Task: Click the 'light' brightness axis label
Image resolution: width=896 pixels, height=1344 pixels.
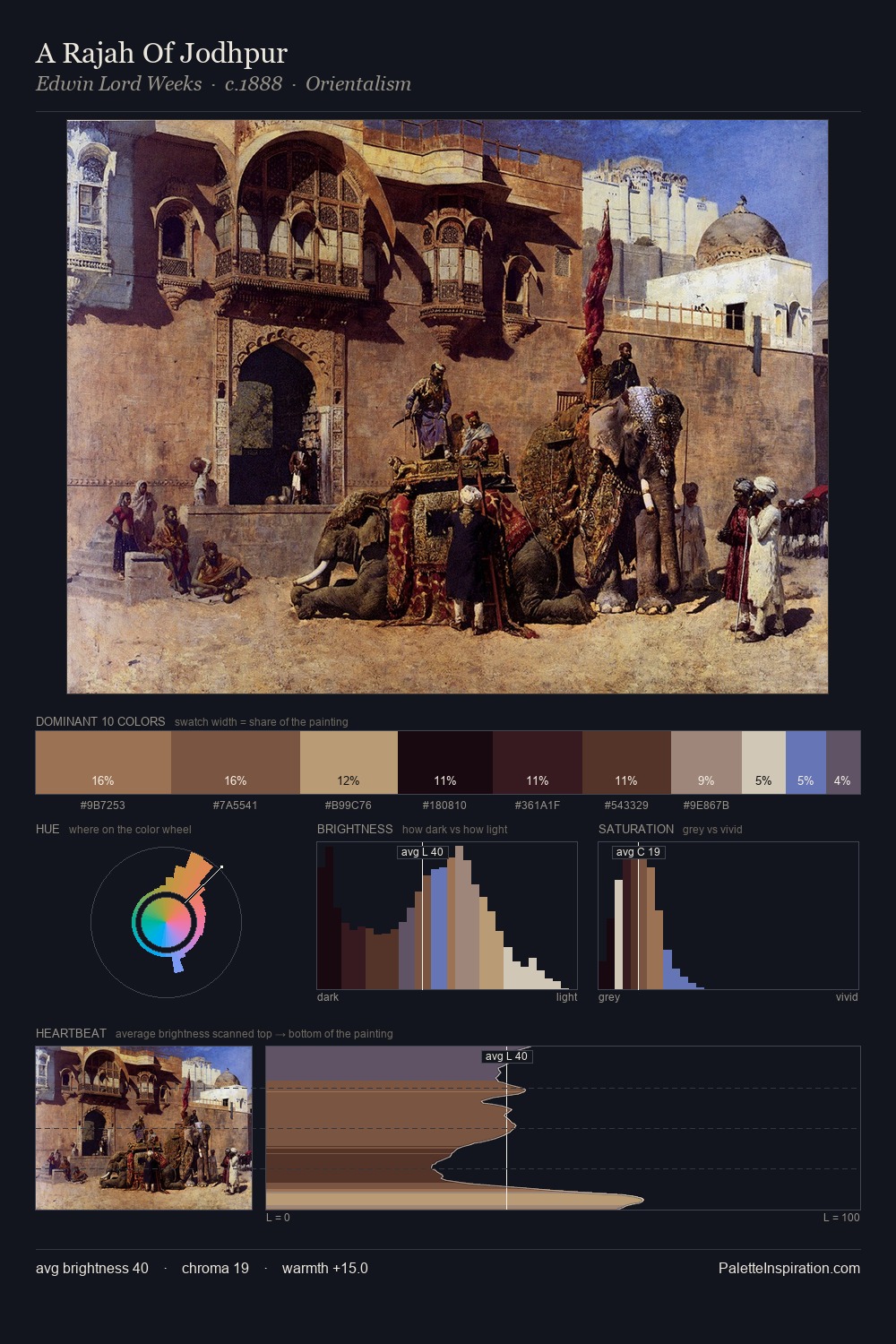Action: [567, 997]
